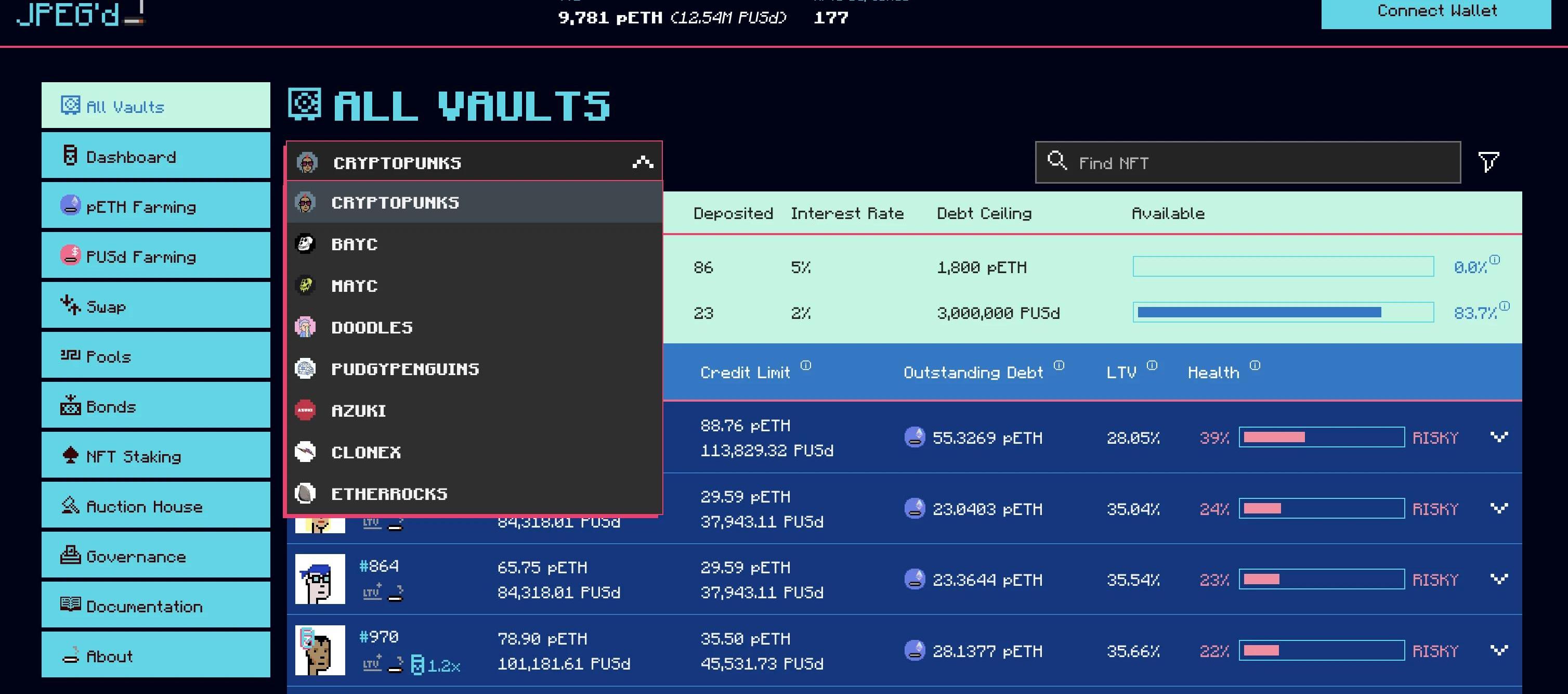Open the Pools page
The width and height of the screenshot is (1568, 694).
(156, 356)
